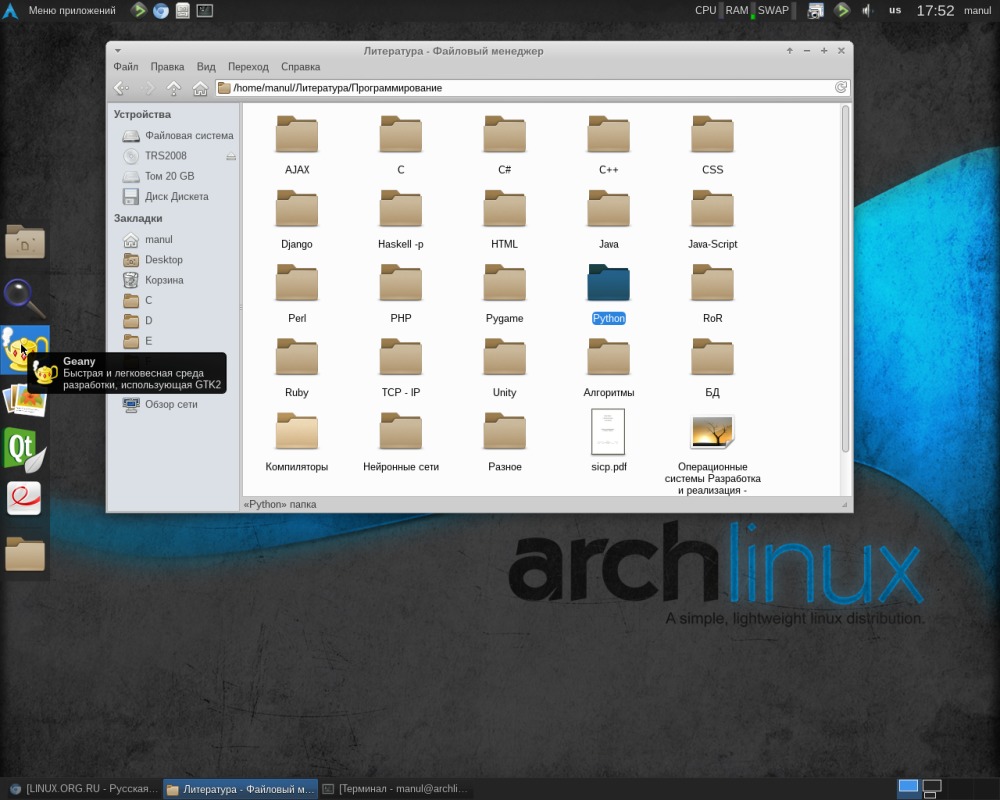Viewport: 1000px width, 800px height.
Task: Open Меню приложений applications menu
Action: [x=60, y=10]
